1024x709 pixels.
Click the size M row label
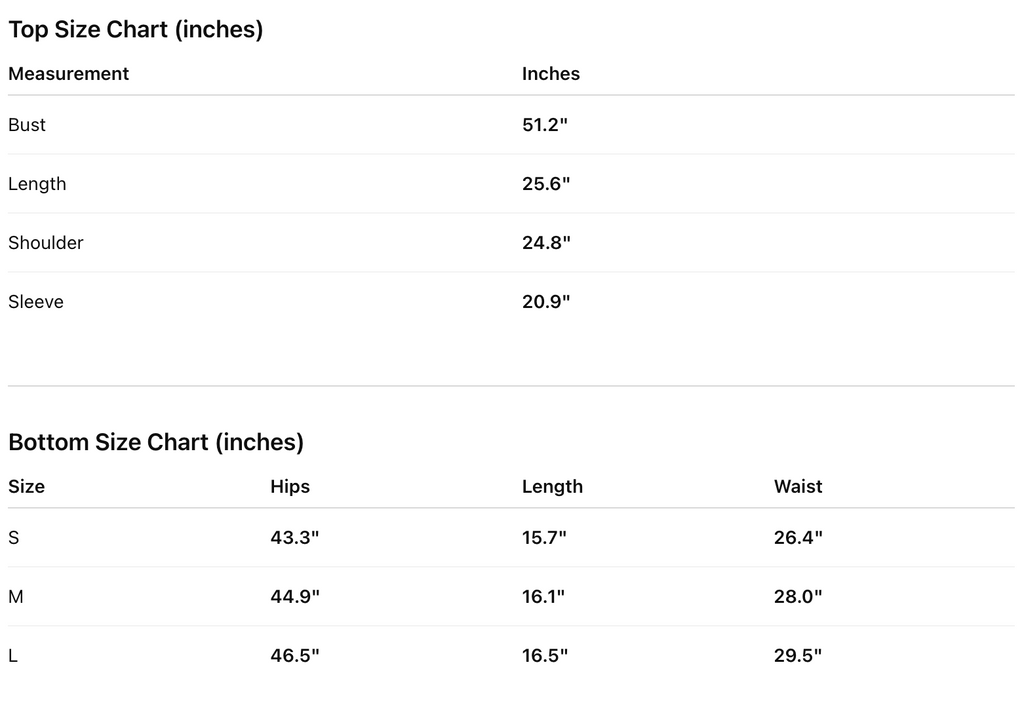click(16, 597)
